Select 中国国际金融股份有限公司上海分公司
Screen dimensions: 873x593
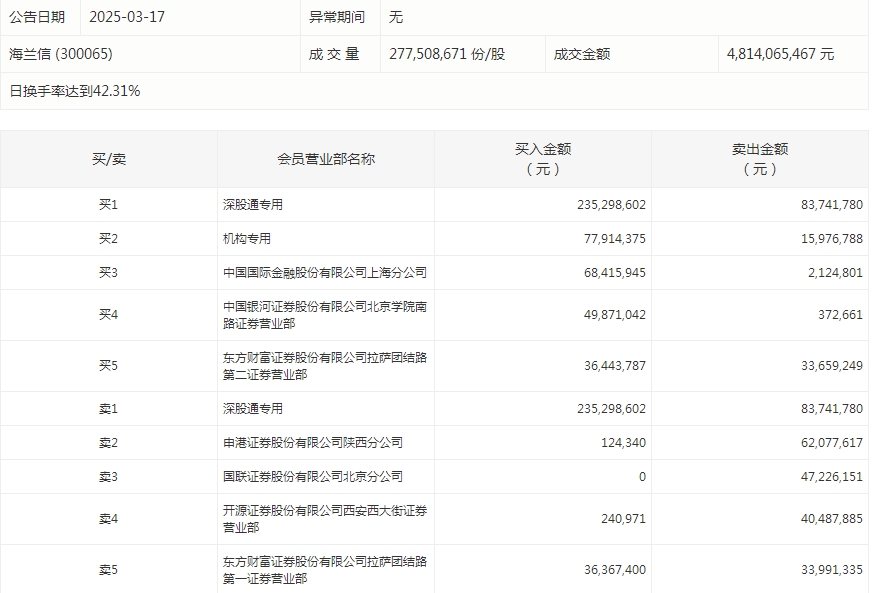point(325,272)
